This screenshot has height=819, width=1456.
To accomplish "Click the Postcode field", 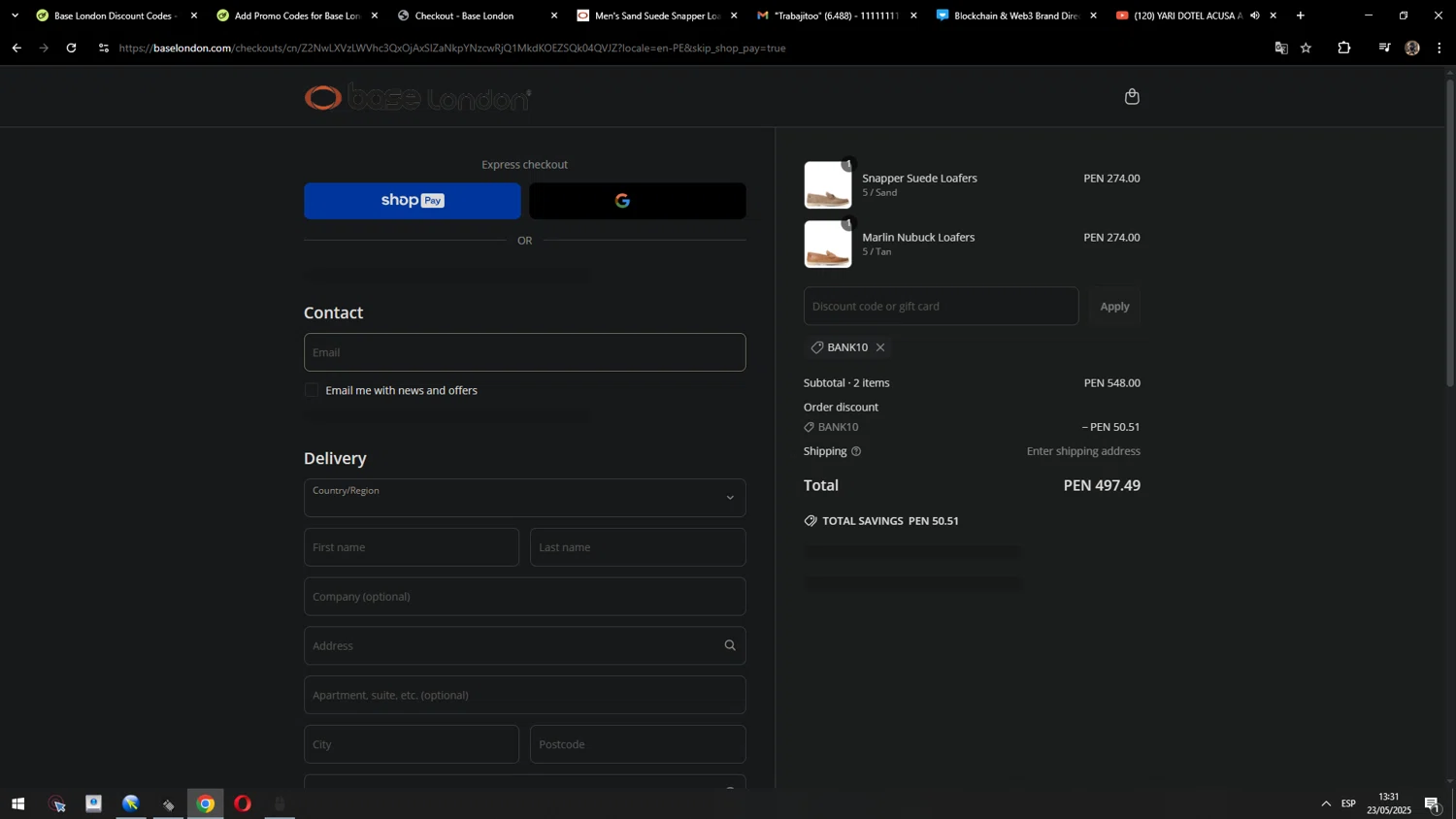I will pos(638,744).
